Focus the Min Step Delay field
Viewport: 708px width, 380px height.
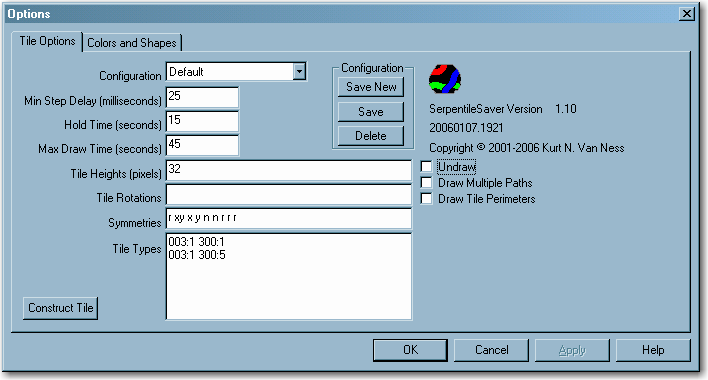point(202,97)
